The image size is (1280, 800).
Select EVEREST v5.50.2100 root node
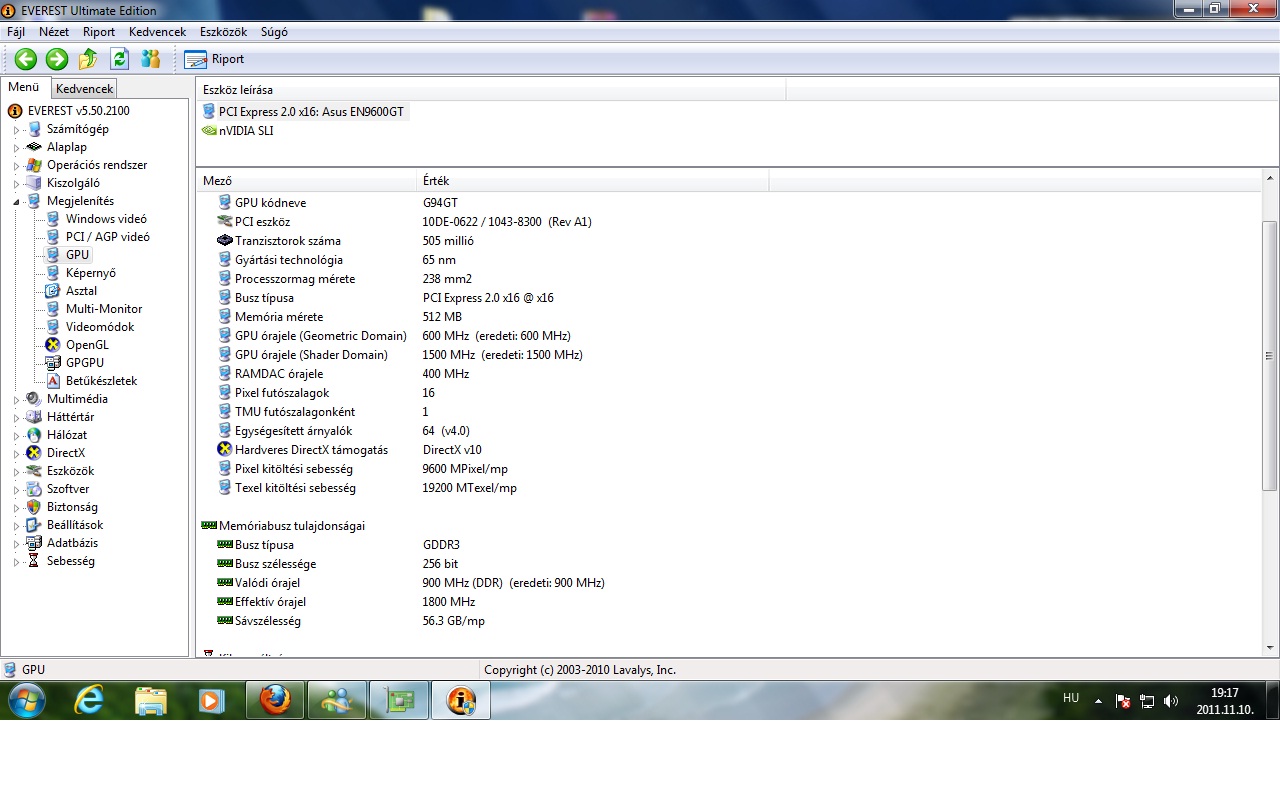click(x=70, y=111)
